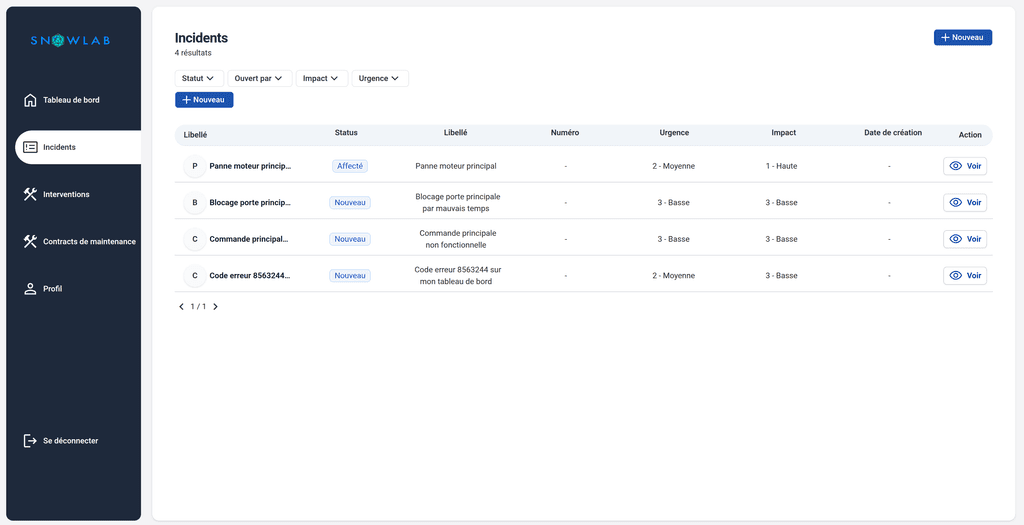Click the Contracts de maintenance tools icon
This screenshot has height=525, width=1024.
click(30, 242)
